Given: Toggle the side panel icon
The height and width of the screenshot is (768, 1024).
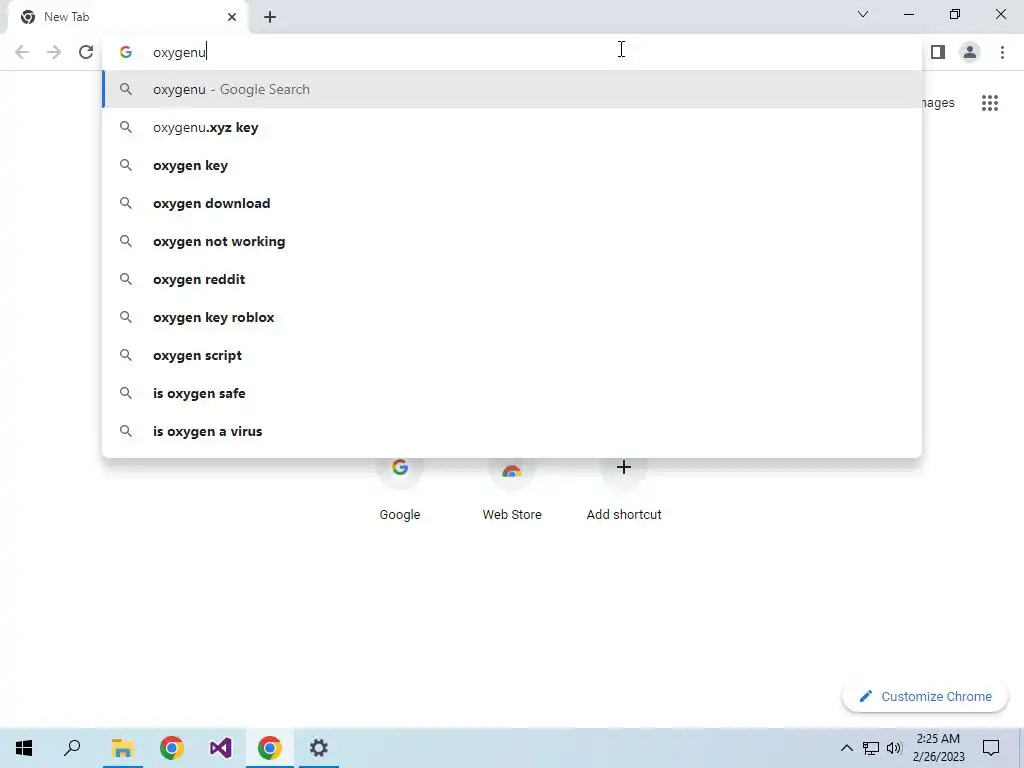Looking at the screenshot, I should pos(938,52).
